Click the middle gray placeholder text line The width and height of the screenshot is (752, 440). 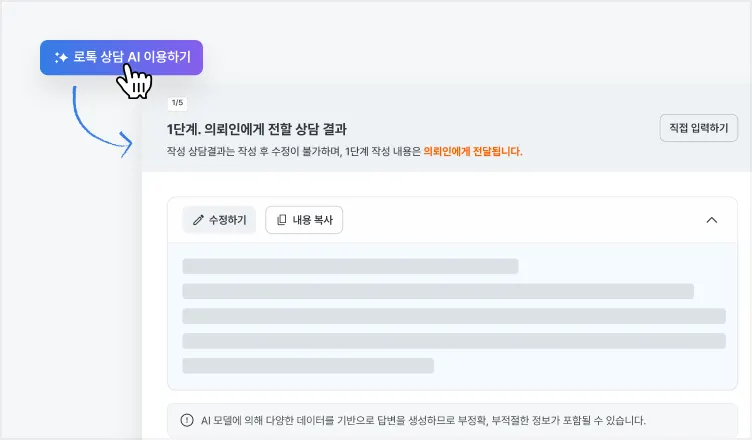click(x=454, y=316)
